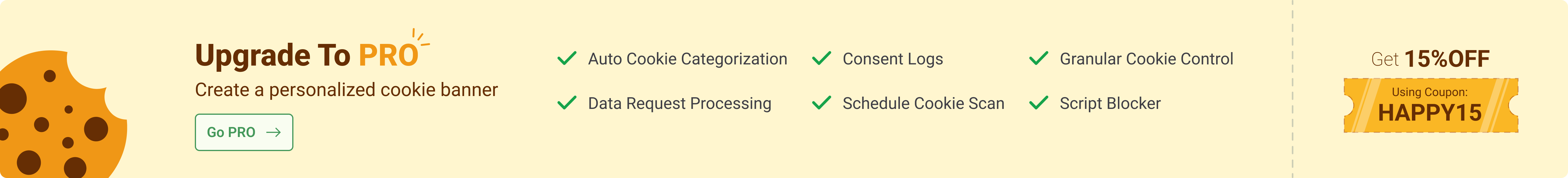Select the Schedule Cookie Scan feature text

pyautogui.click(x=923, y=103)
